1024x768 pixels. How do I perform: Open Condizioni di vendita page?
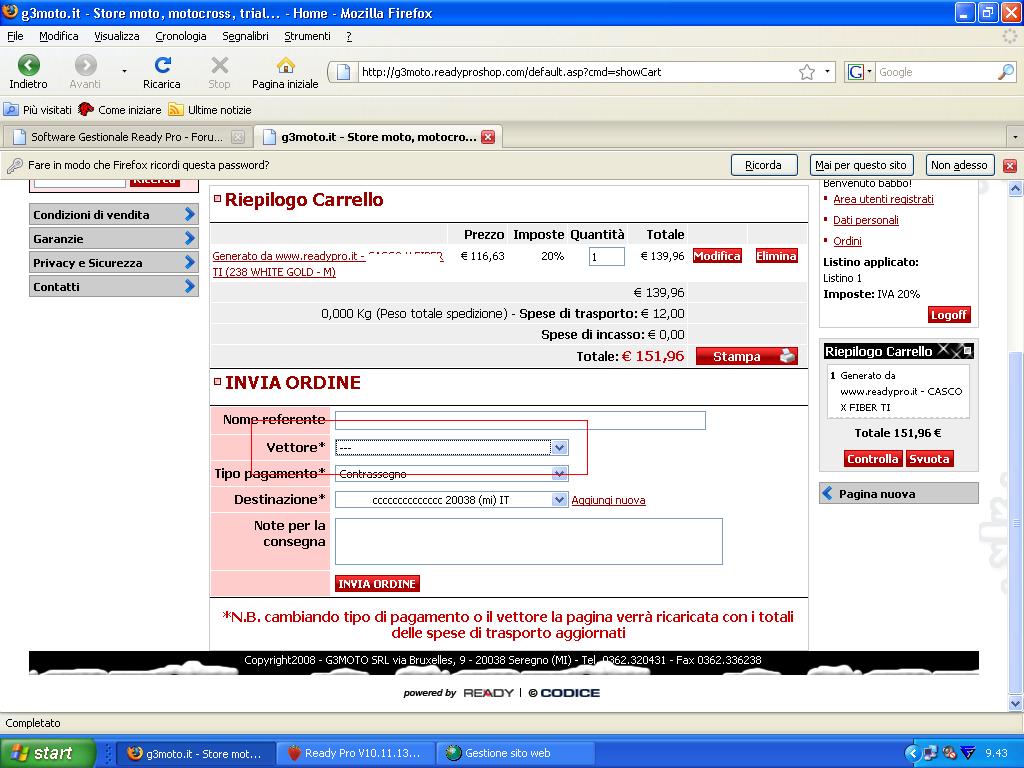coord(114,214)
